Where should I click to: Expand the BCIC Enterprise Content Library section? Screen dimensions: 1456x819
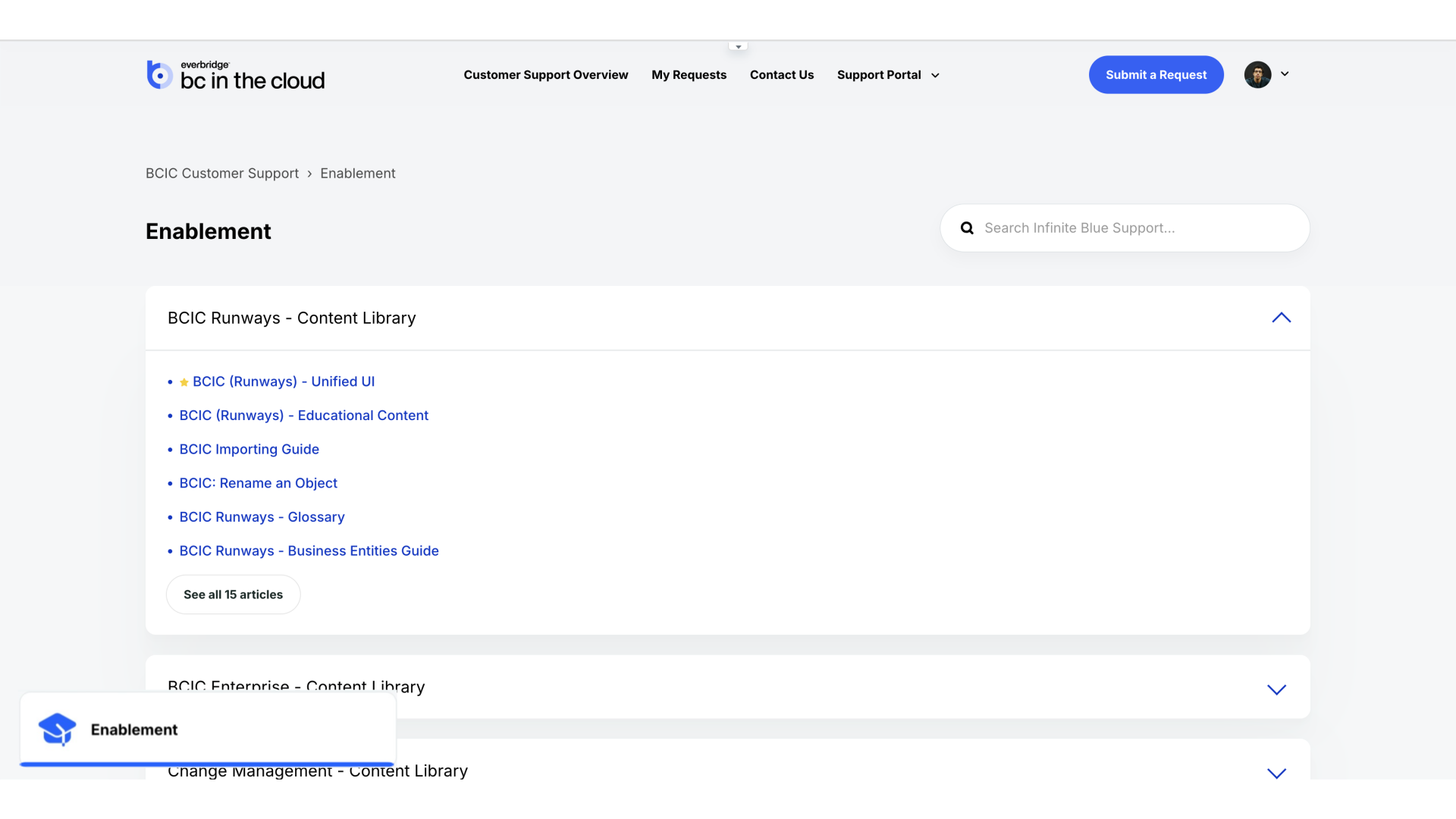tap(1276, 689)
